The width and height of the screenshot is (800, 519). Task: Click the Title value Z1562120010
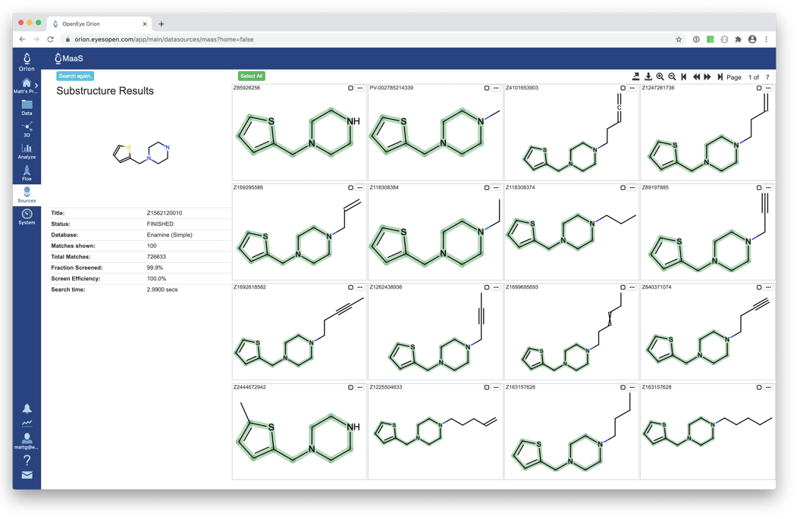point(164,213)
